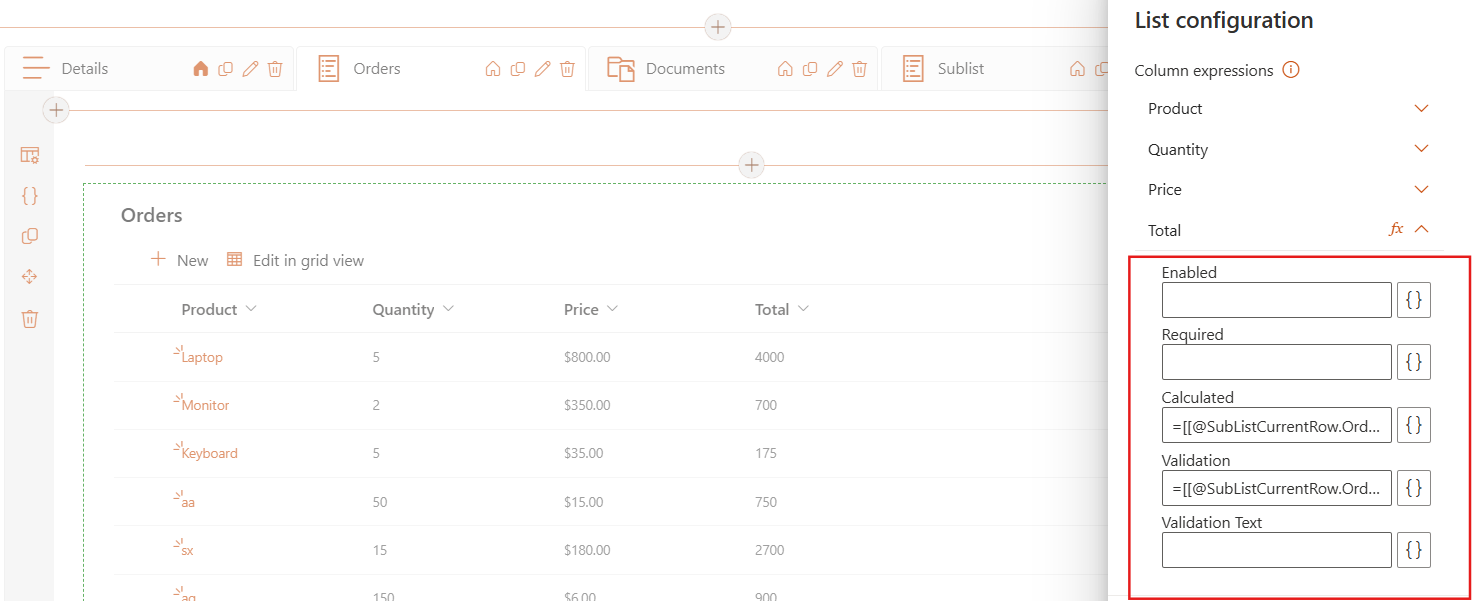
Task: Open expressions braces icon in left sidebar
Action: coord(30,196)
